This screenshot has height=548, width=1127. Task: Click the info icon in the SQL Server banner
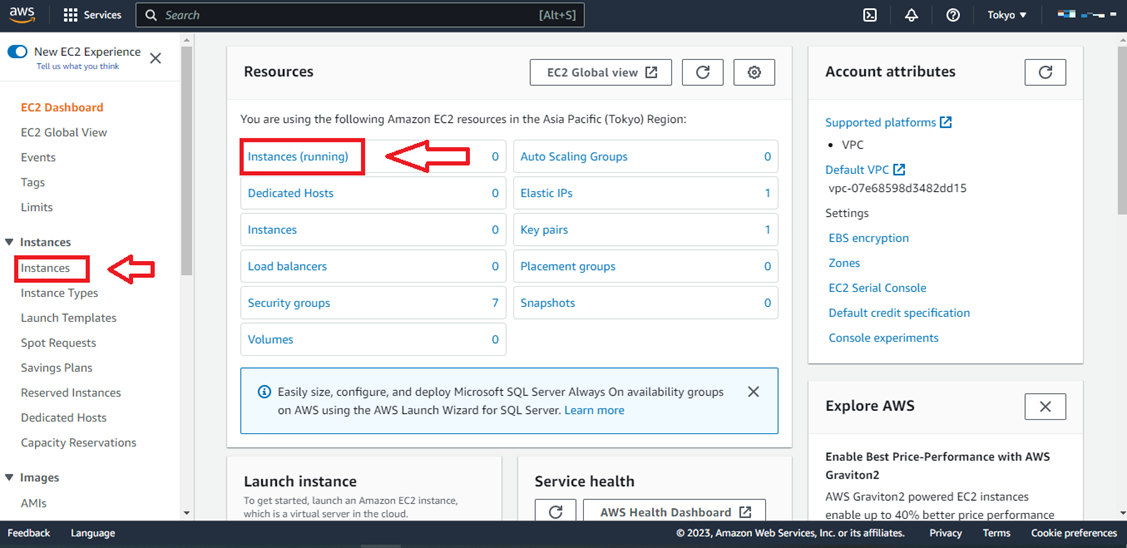click(x=264, y=392)
